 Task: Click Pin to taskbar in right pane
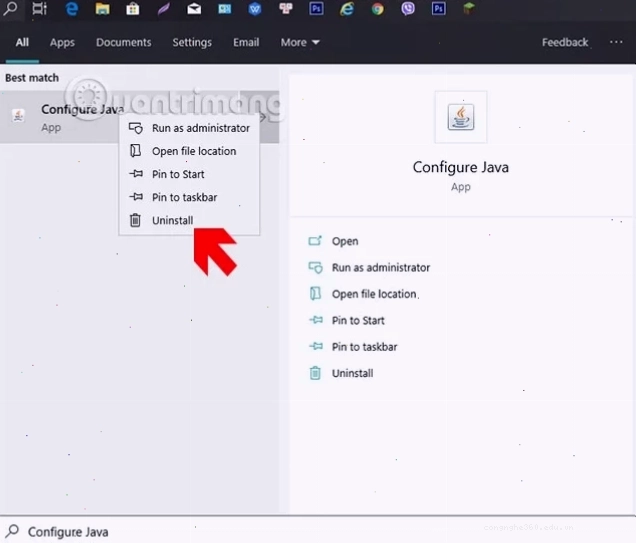[353, 346]
